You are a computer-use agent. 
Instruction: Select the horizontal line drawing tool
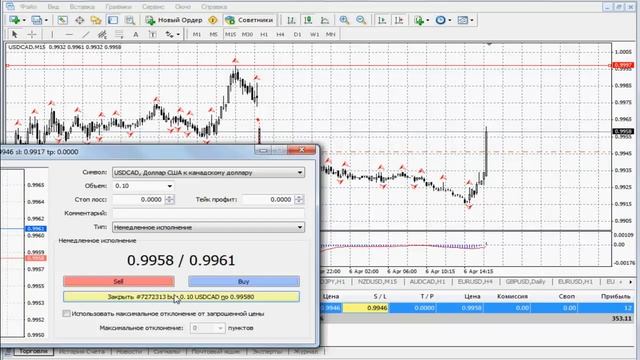point(69,34)
